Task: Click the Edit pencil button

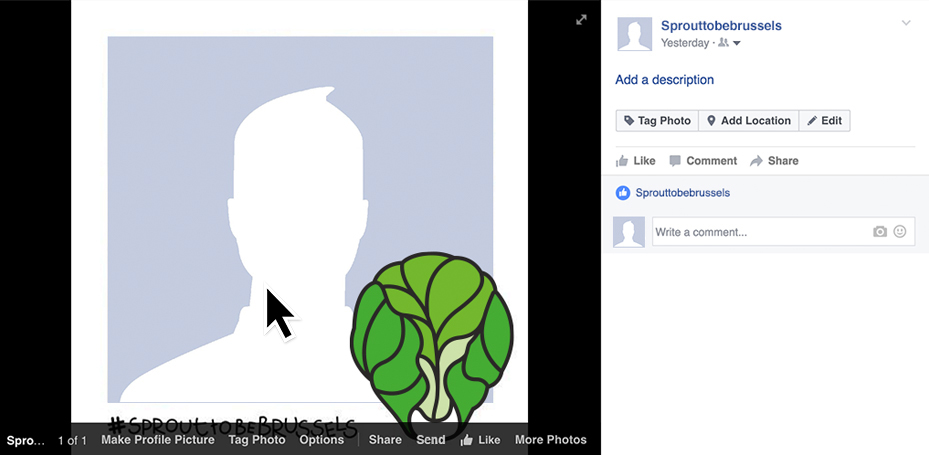Action: click(825, 121)
